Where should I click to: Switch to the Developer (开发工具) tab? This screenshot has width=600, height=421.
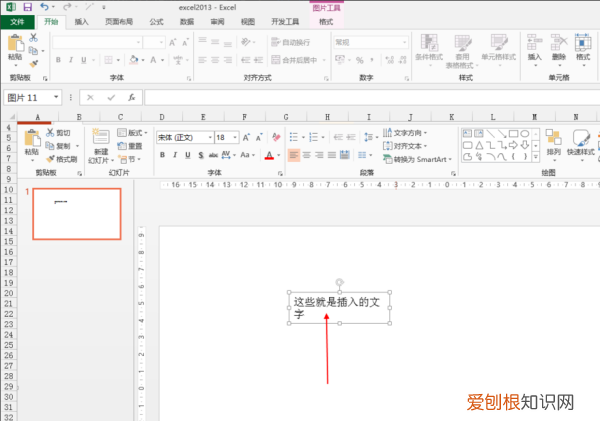tap(285, 22)
